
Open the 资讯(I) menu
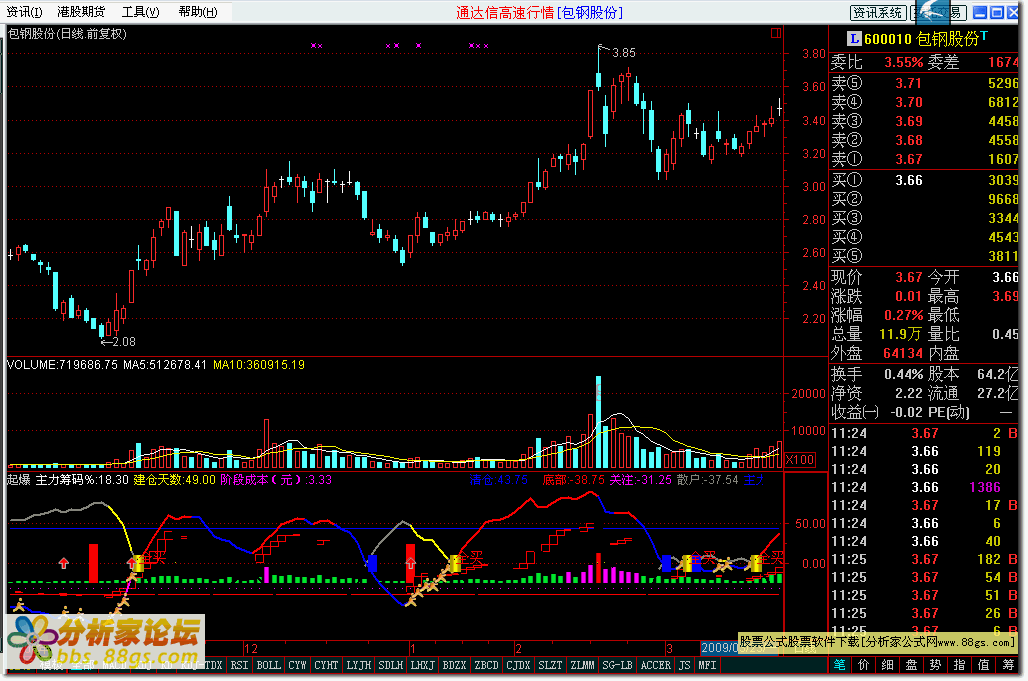coord(24,12)
